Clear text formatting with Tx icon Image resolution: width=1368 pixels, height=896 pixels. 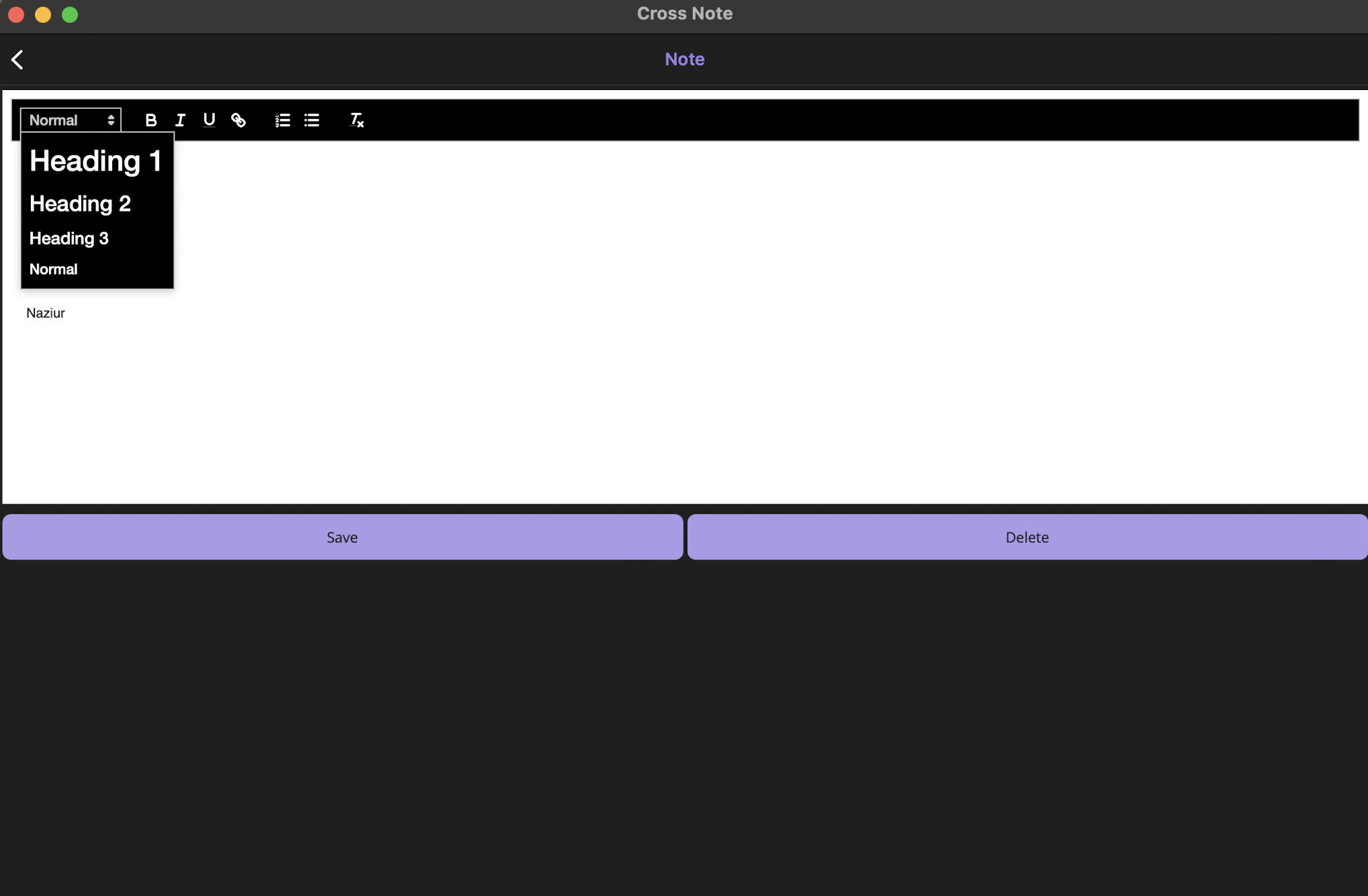point(356,120)
